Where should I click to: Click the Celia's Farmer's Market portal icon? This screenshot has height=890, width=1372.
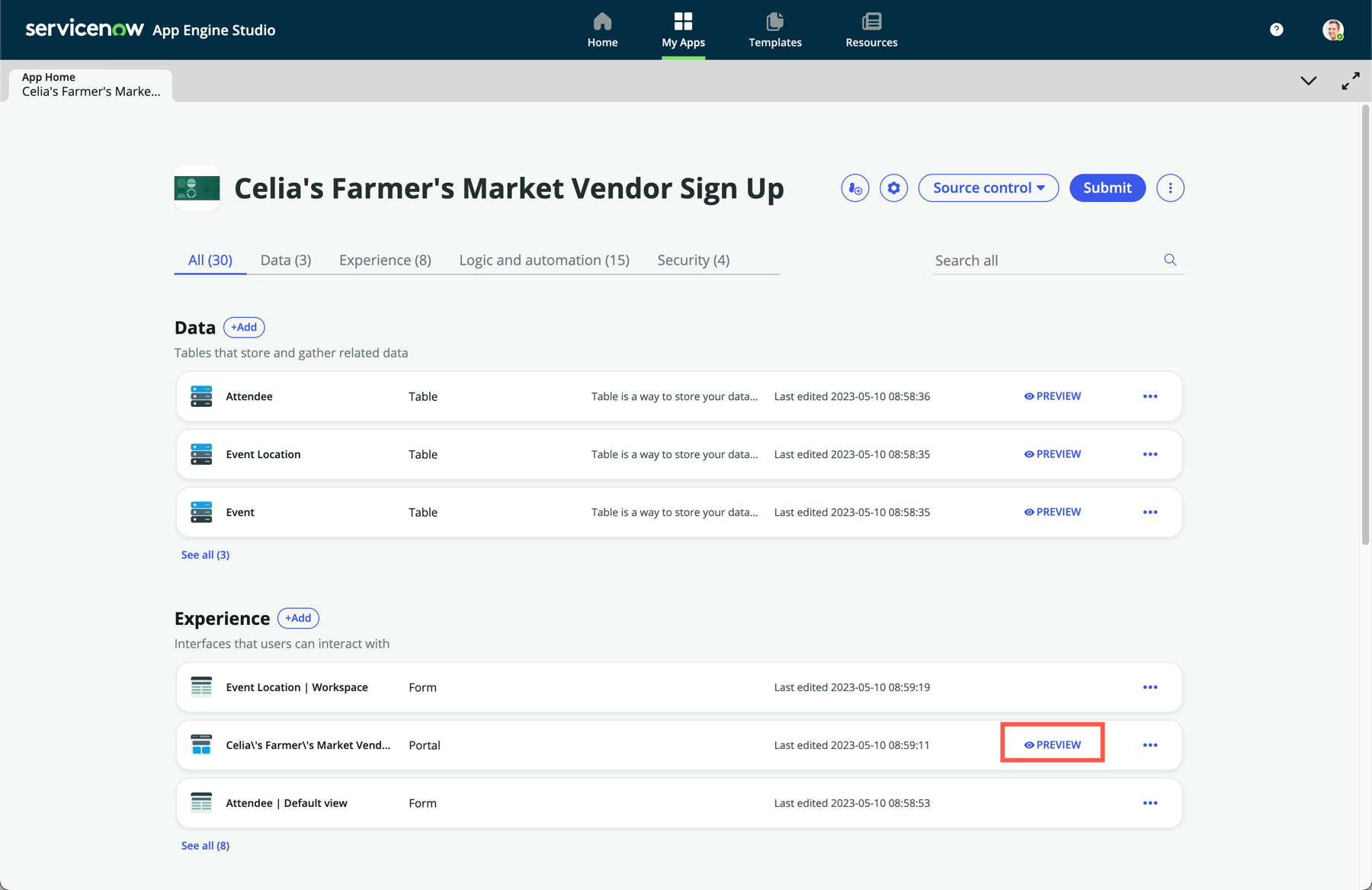coord(201,745)
